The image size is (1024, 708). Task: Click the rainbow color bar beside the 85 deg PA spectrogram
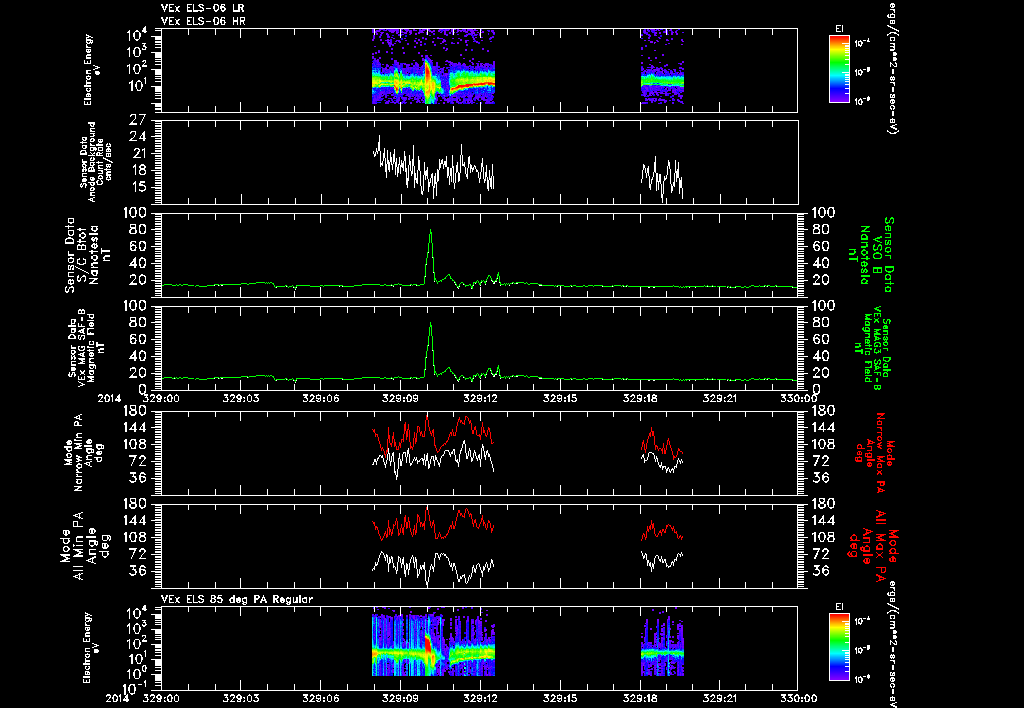pos(839,647)
